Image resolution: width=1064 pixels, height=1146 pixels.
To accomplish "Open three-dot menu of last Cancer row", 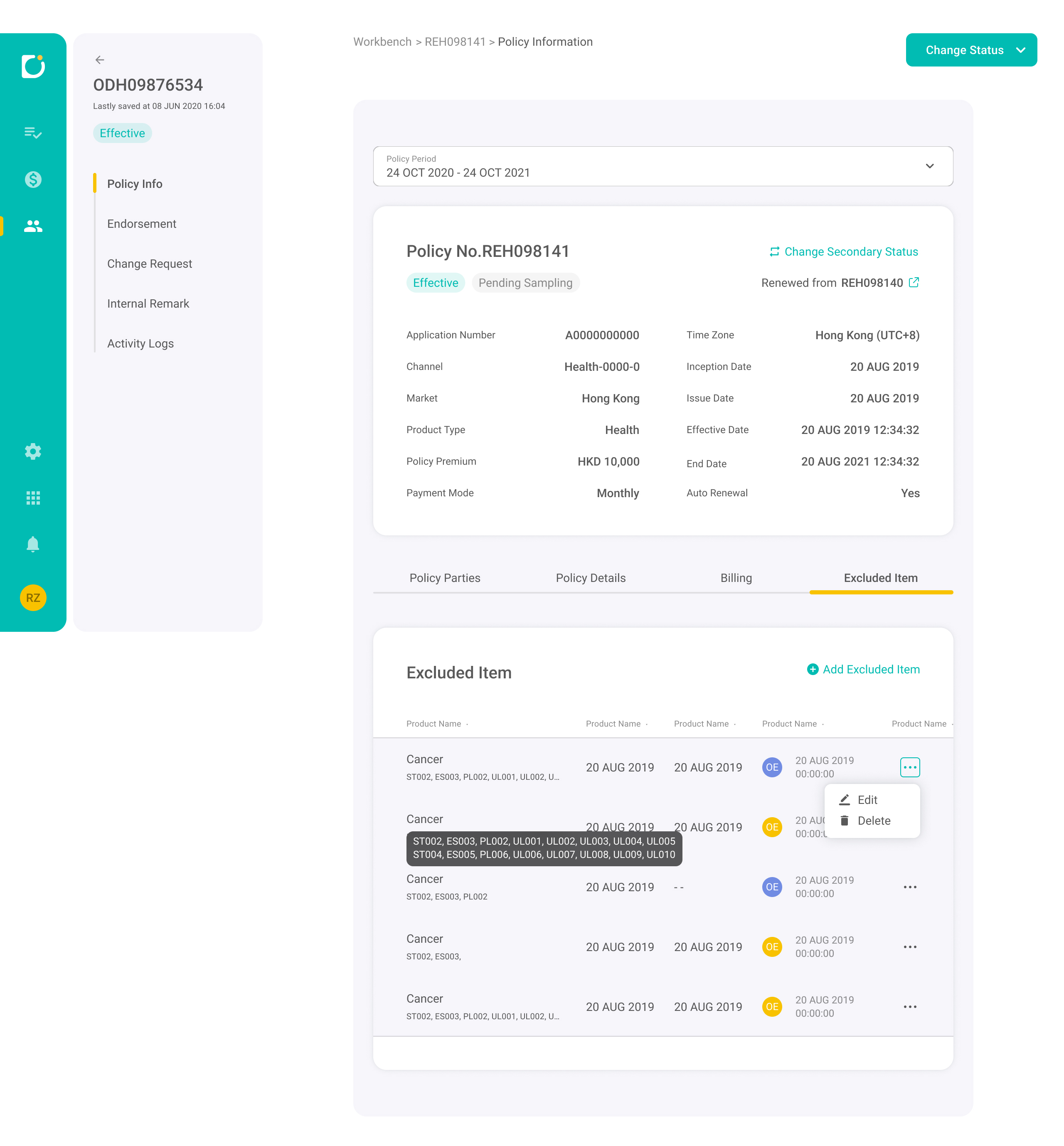I will point(910,1007).
